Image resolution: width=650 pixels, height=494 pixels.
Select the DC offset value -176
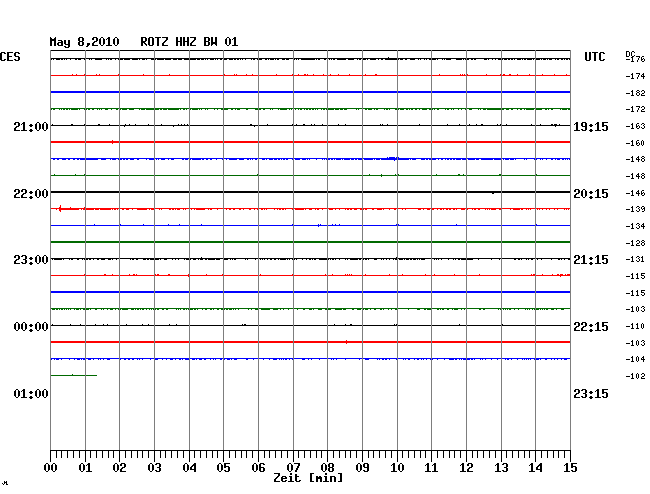pyautogui.click(x=635, y=59)
